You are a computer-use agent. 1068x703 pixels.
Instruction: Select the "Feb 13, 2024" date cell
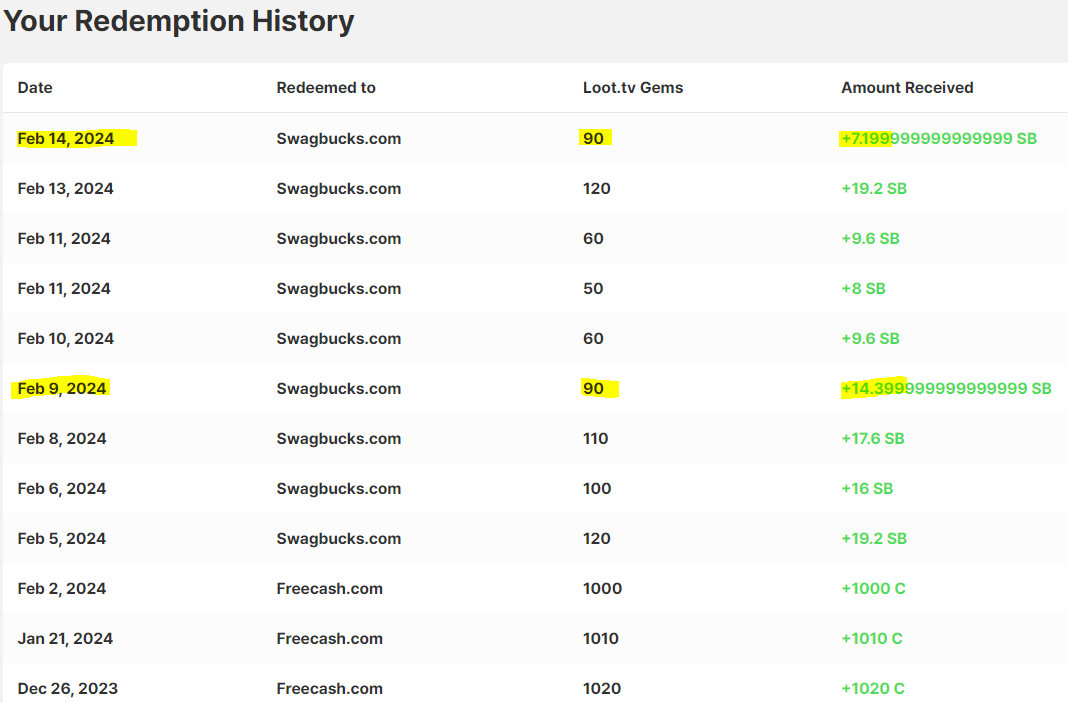[x=65, y=189]
